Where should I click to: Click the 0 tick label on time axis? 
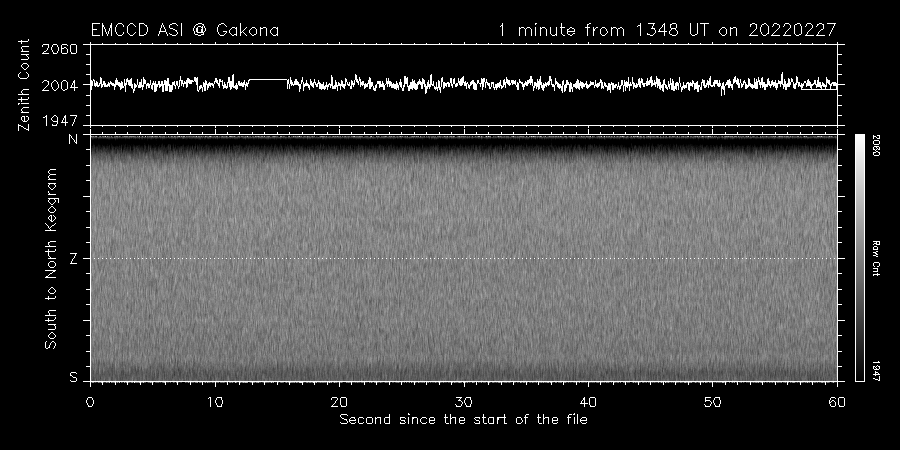(x=90, y=402)
